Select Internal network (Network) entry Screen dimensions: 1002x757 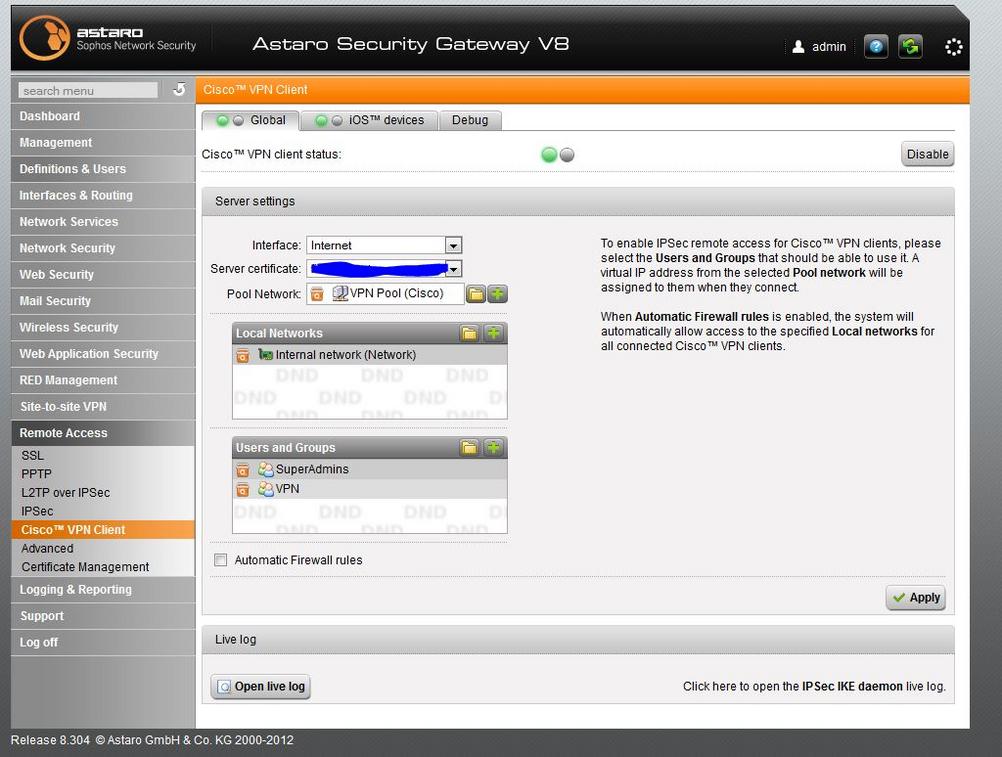pyautogui.click(x=370, y=355)
